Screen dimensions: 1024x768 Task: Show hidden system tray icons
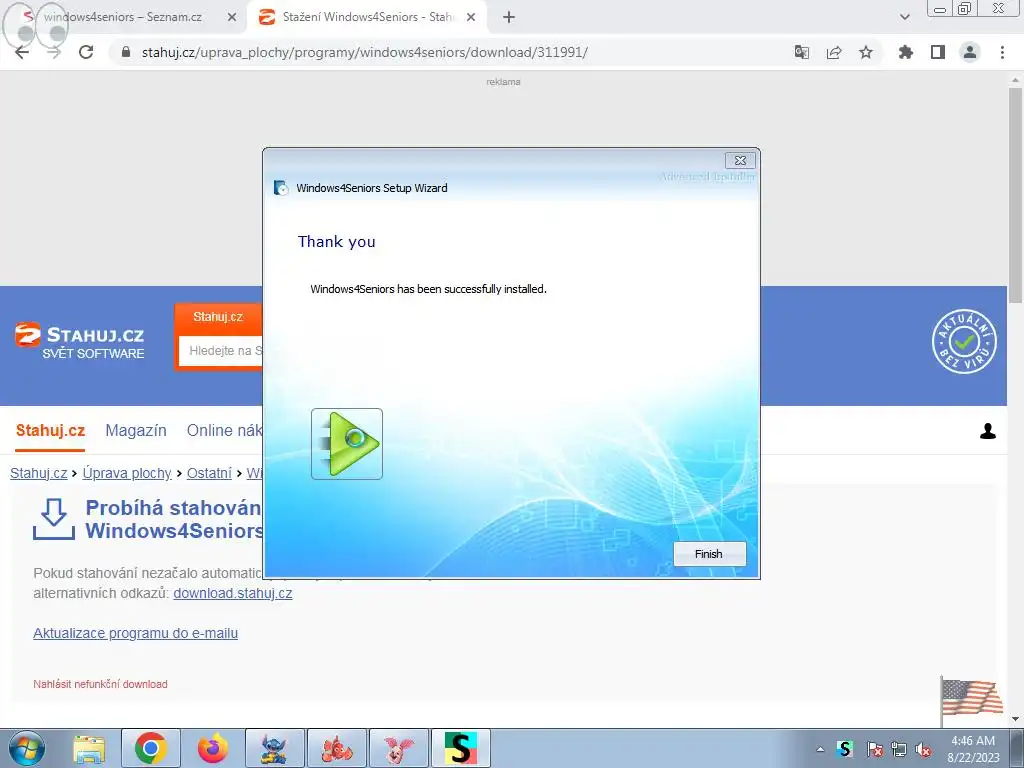[820, 749]
